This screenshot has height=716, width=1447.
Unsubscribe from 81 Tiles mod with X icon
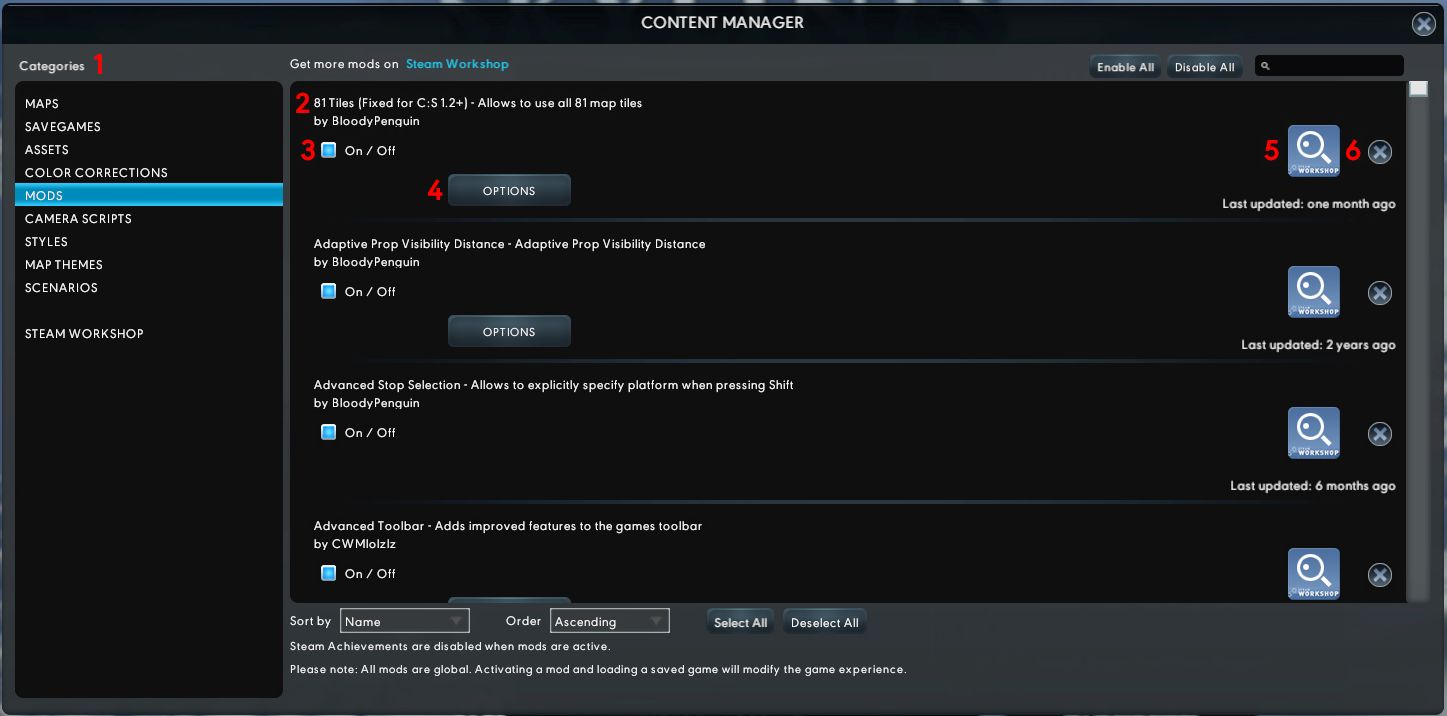(1380, 152)
